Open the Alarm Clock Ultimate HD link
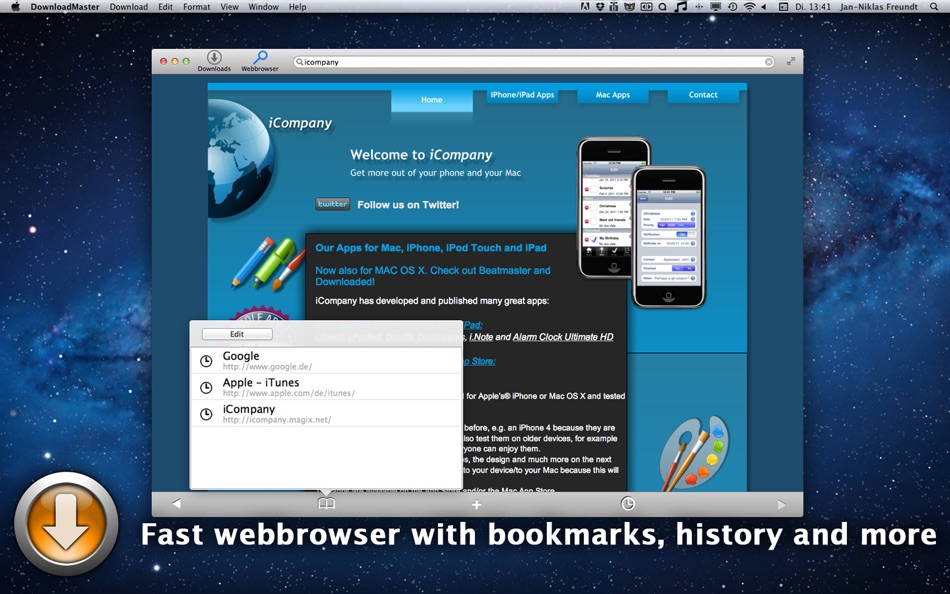Image resolution: width=950 pixels, height=594 pixels. point(563,337)
